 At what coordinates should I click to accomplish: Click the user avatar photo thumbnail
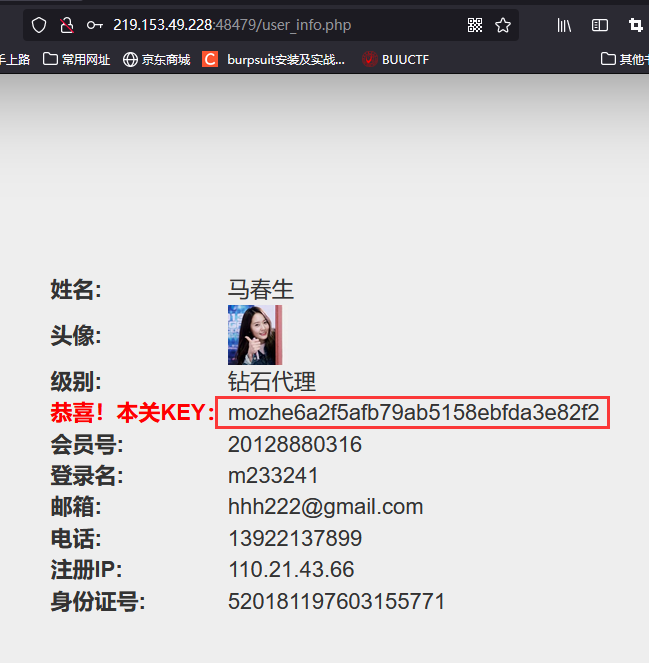pyautogui.click(x=255, y=335)
